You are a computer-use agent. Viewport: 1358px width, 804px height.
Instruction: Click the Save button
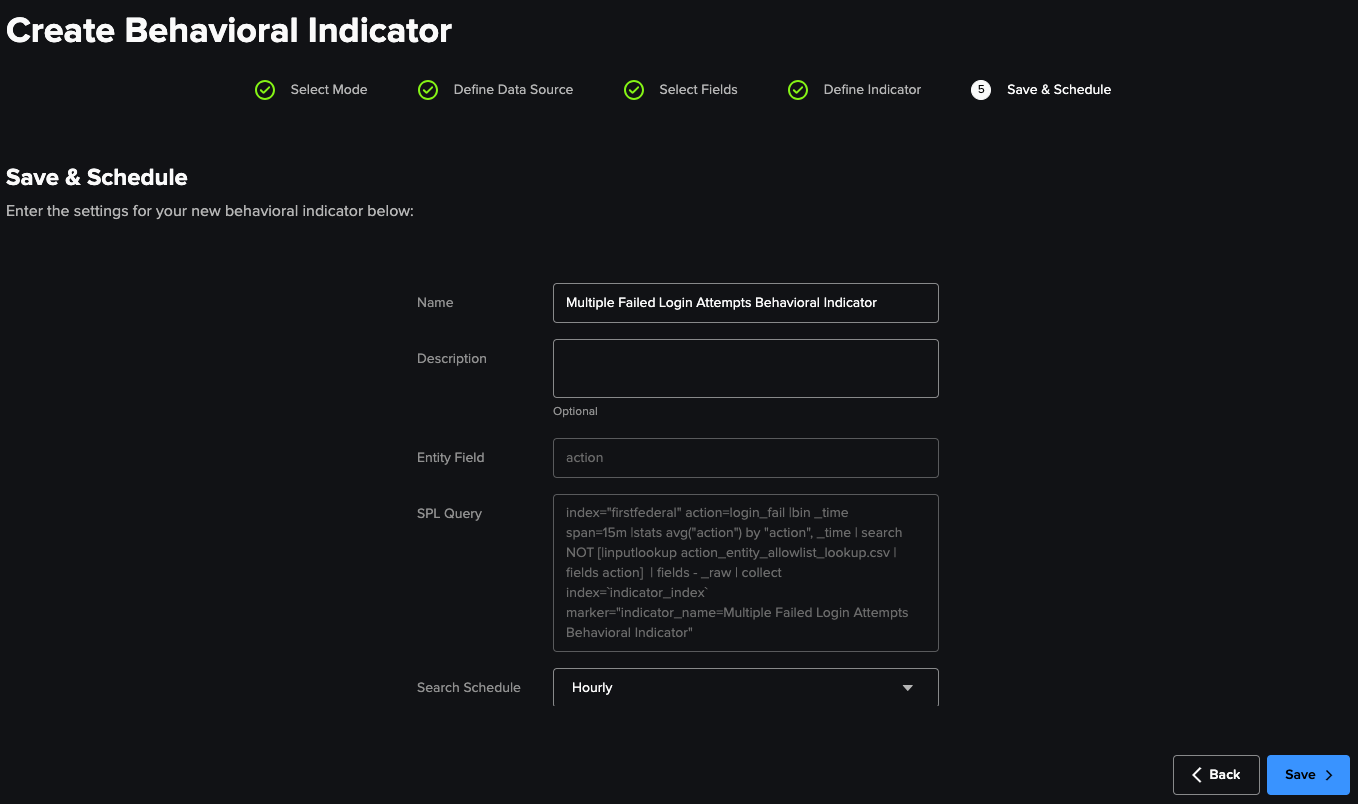(1308, 774)
